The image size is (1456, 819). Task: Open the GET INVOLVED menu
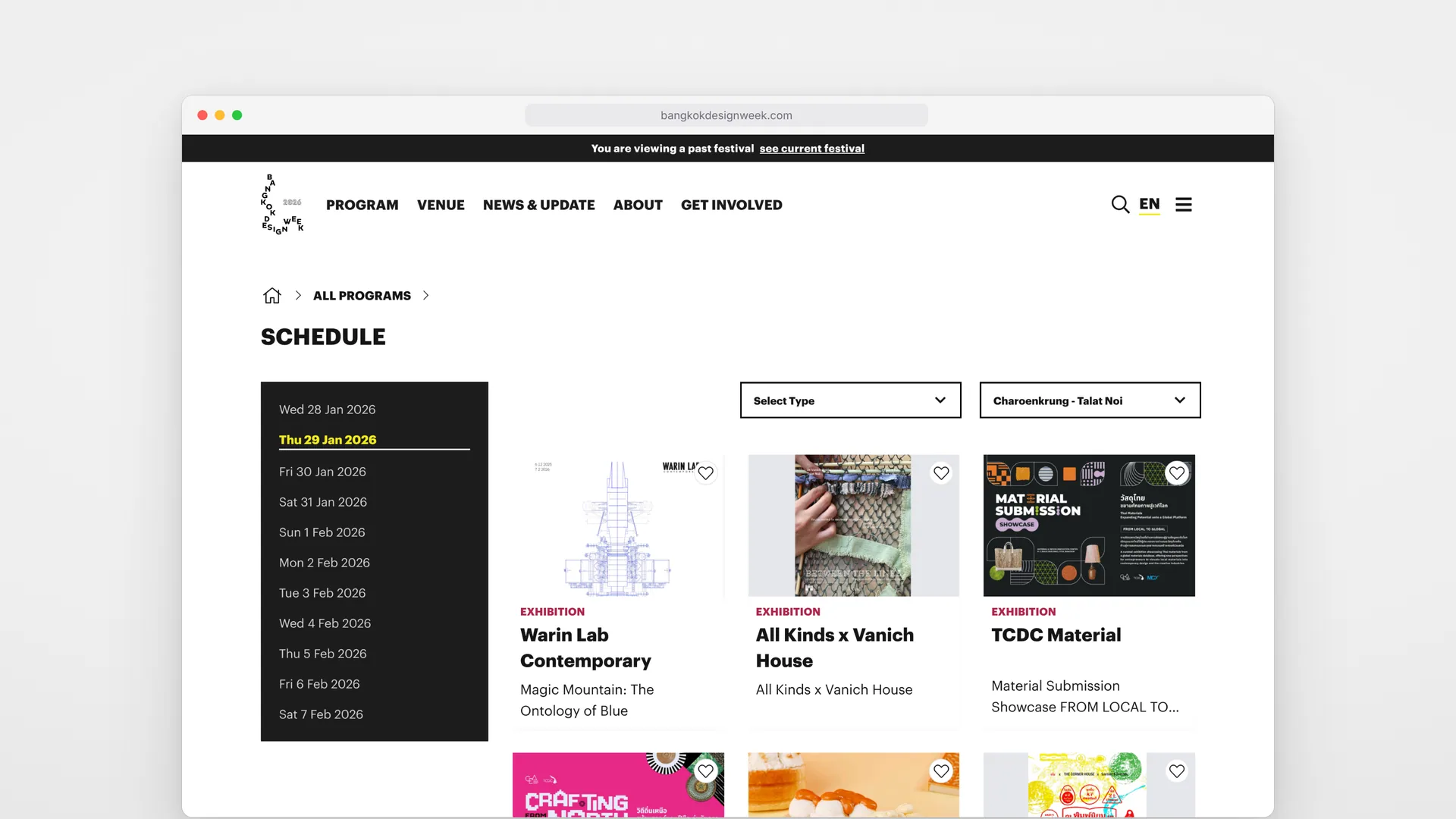[x=731, y=205]
